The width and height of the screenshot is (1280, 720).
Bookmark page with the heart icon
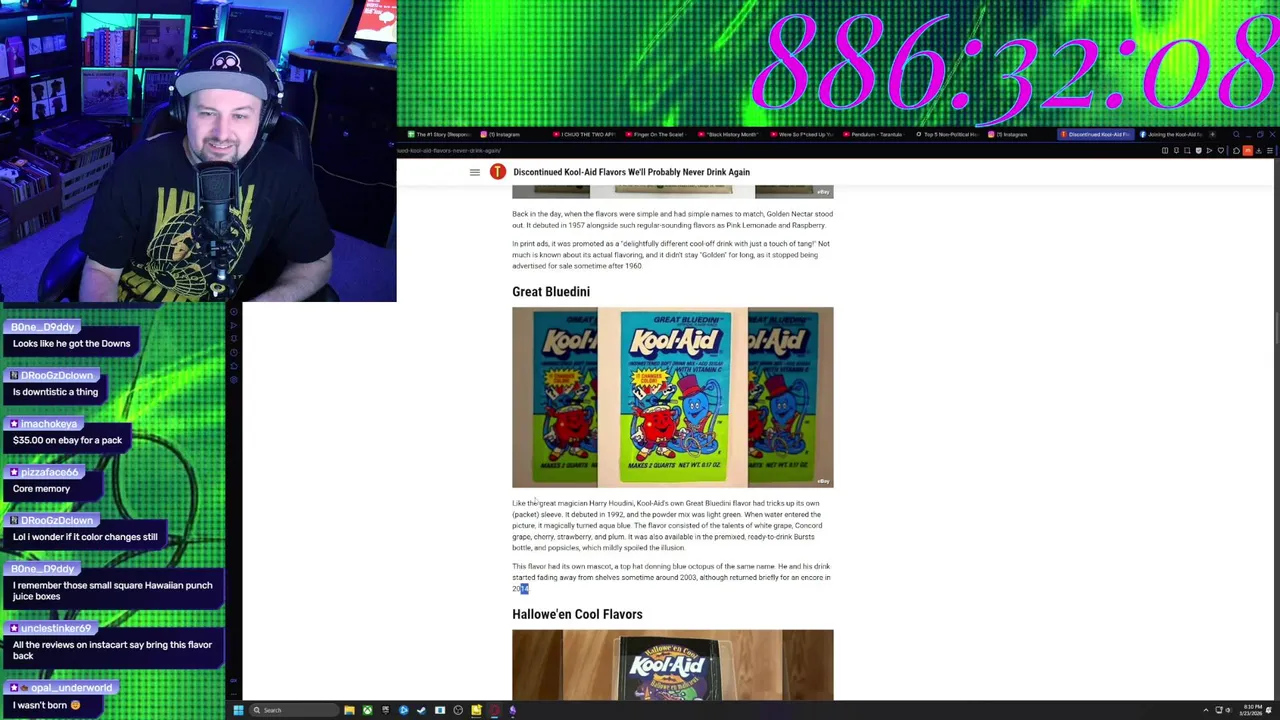(x=1221, y=151)
